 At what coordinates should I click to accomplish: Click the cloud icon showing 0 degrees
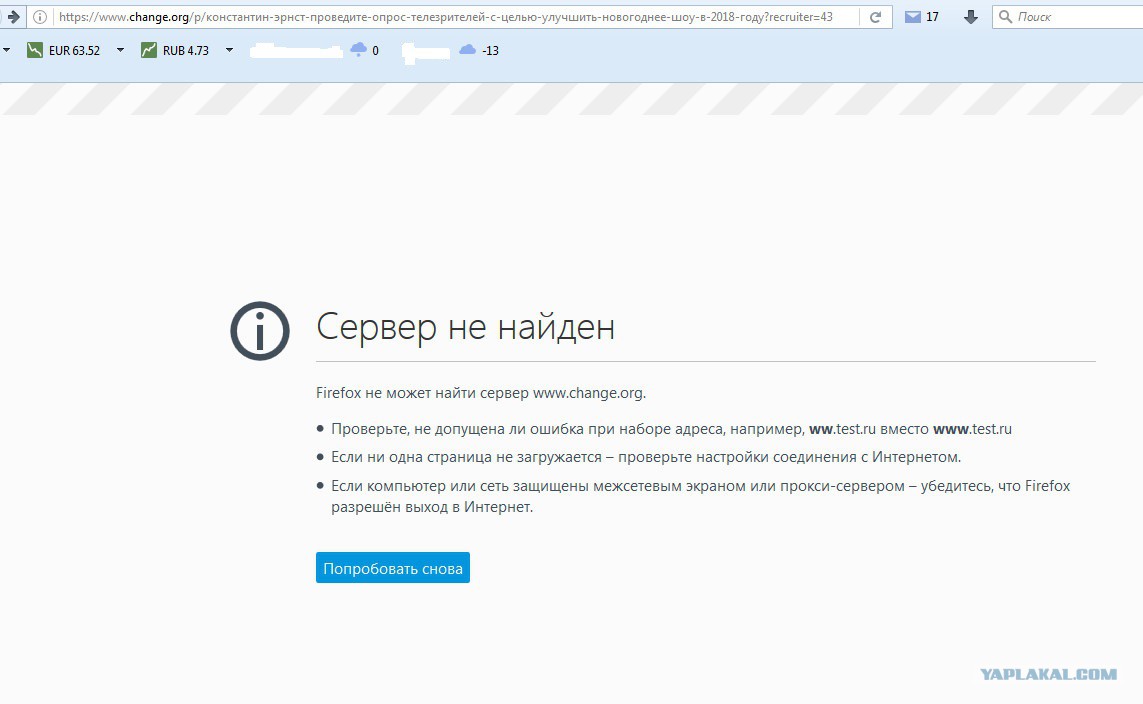click(x=356, y=49)
